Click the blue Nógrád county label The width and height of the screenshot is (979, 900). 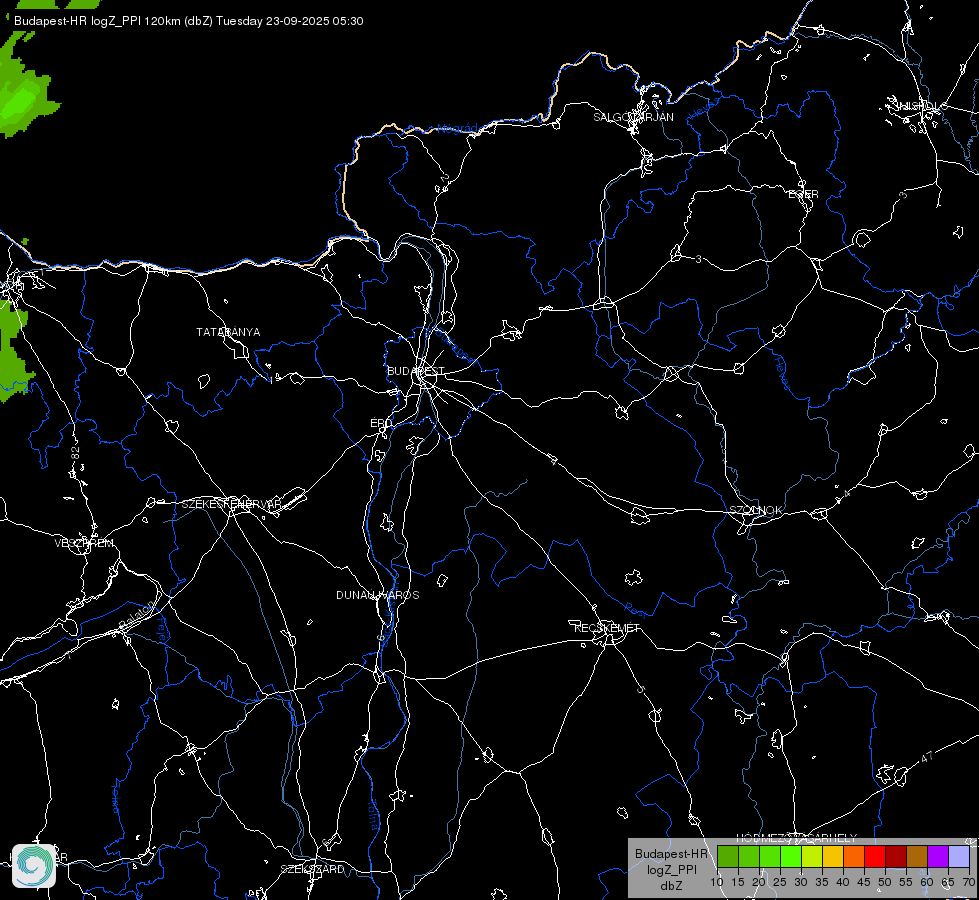point(457,129)
